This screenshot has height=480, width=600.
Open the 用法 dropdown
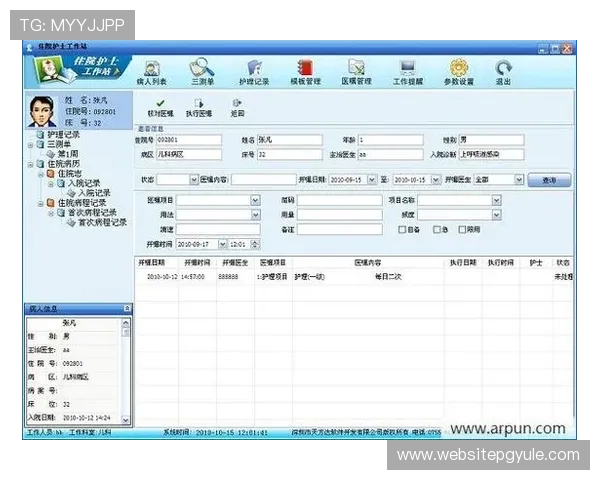click(x=255, y=215)
